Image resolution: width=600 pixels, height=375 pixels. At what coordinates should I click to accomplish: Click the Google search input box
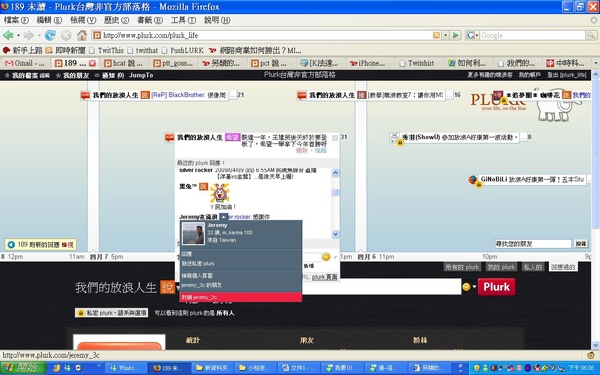click(x=532, y=35)
